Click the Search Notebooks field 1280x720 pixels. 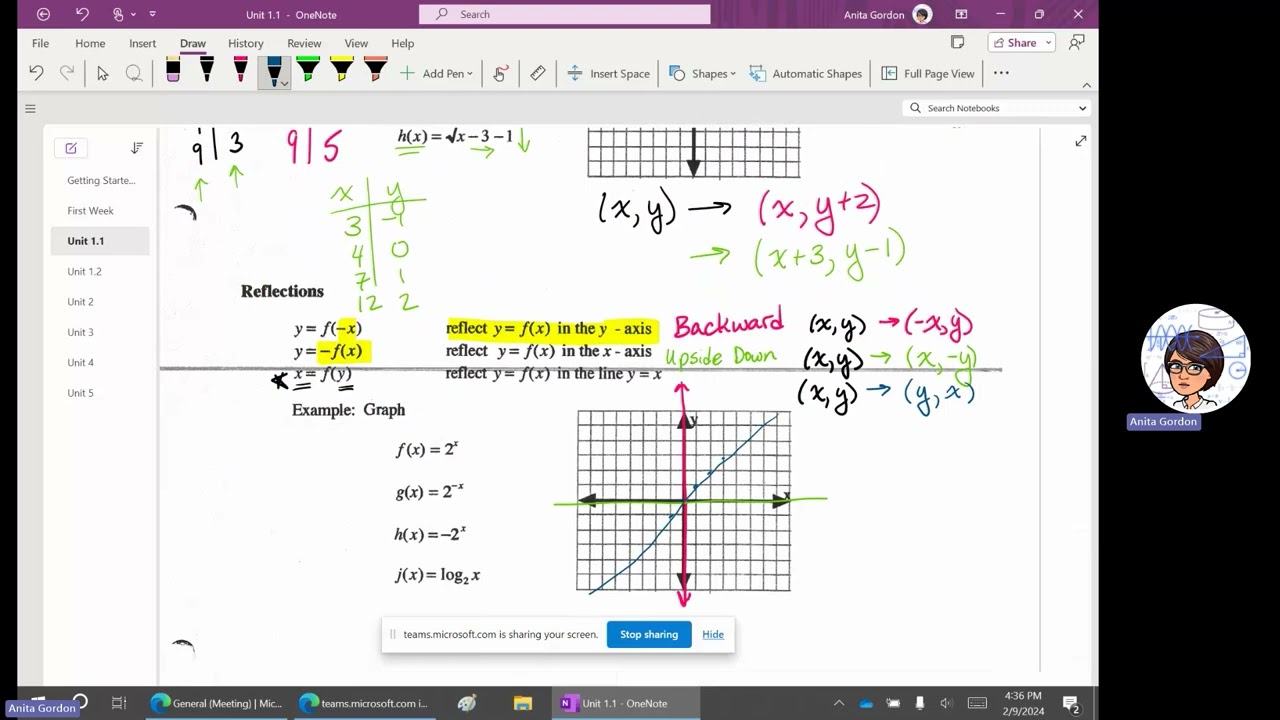tap(988, 108)
